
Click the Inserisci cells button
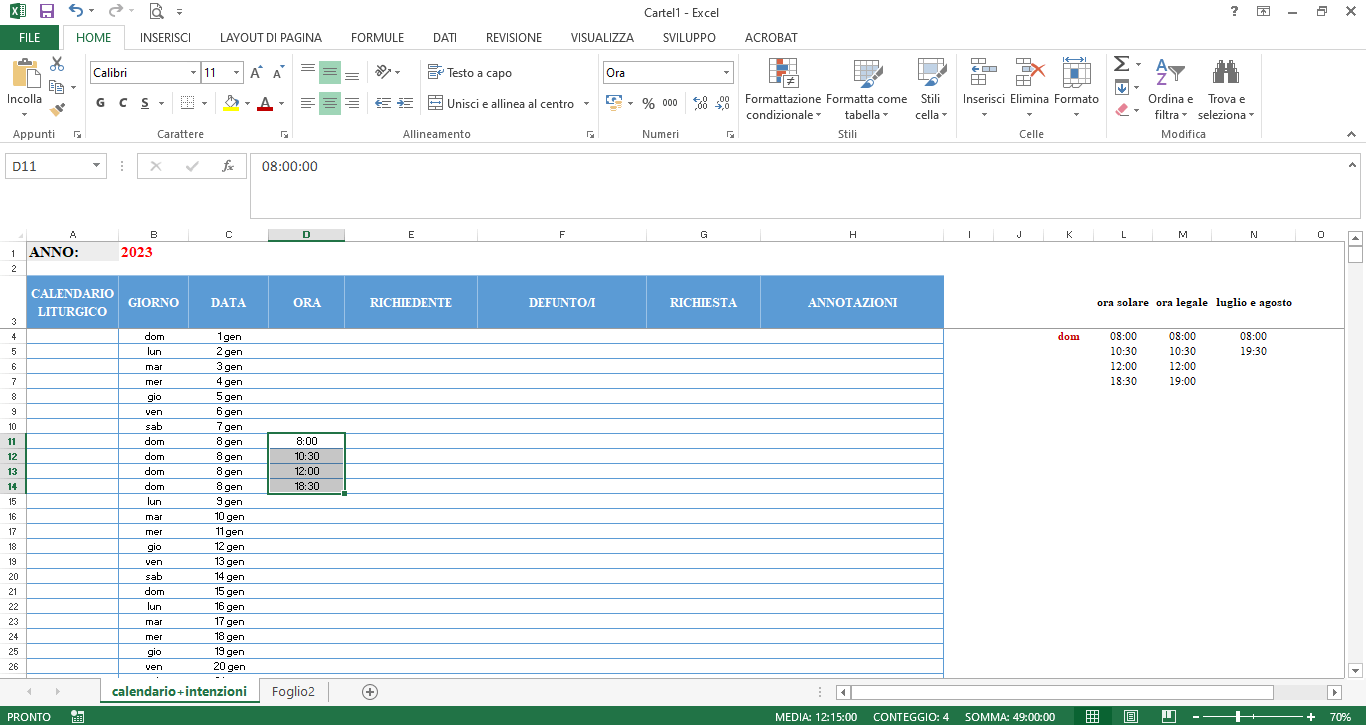(x=984, y=89)
